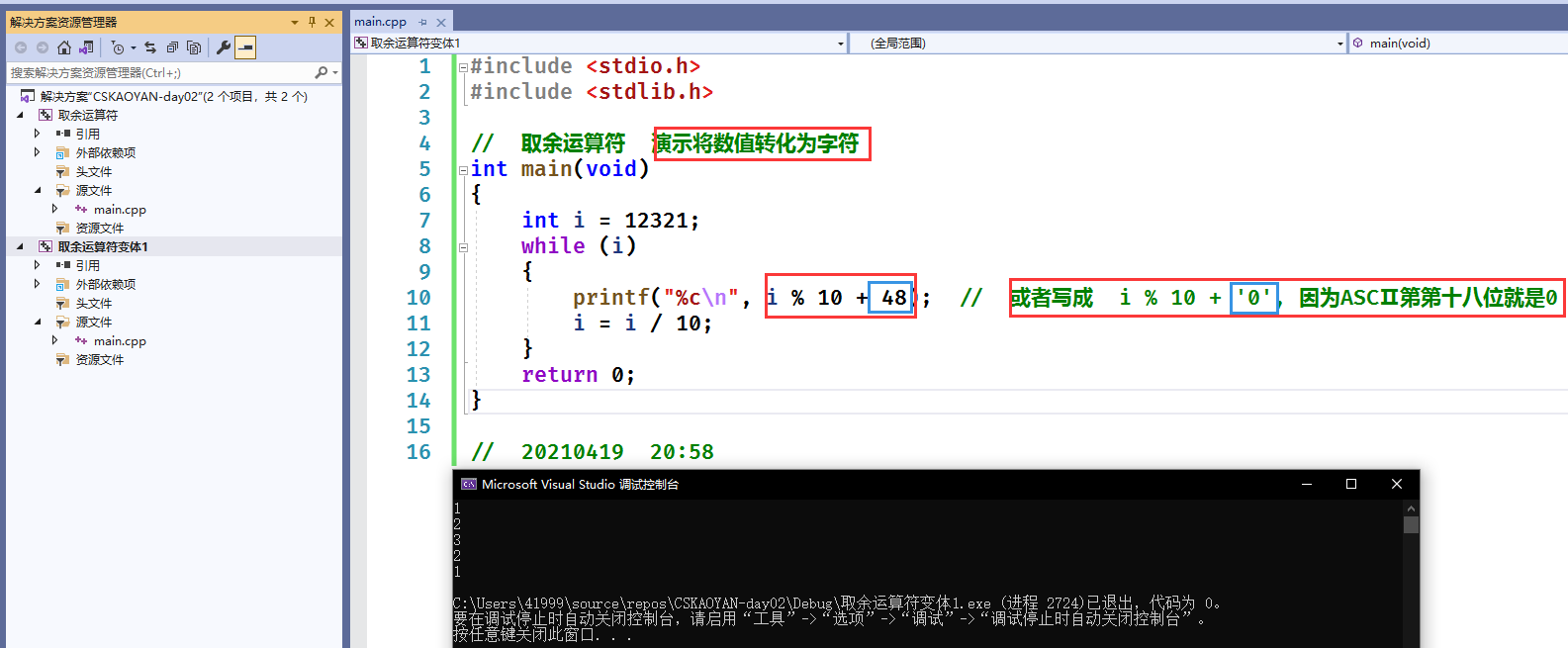This screenshot has height=648, width=1568.
Task: Expand 引用 under project 取余运算符
Action: 38,134
